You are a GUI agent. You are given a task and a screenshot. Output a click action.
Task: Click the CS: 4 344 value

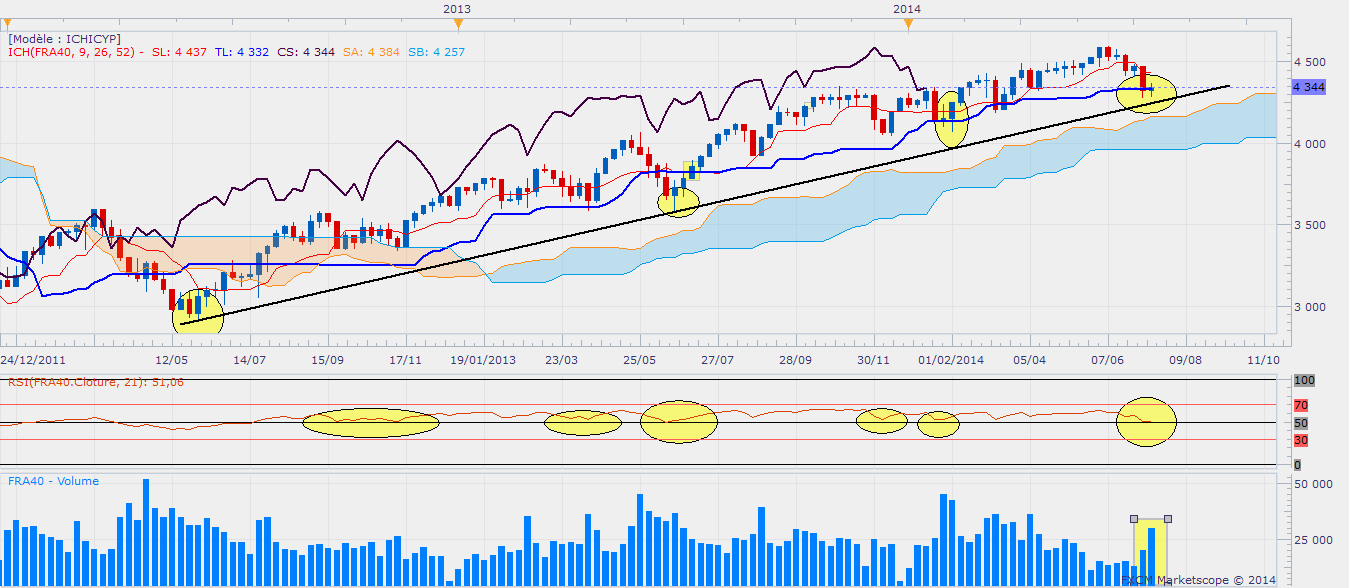[x=305, y=52]
